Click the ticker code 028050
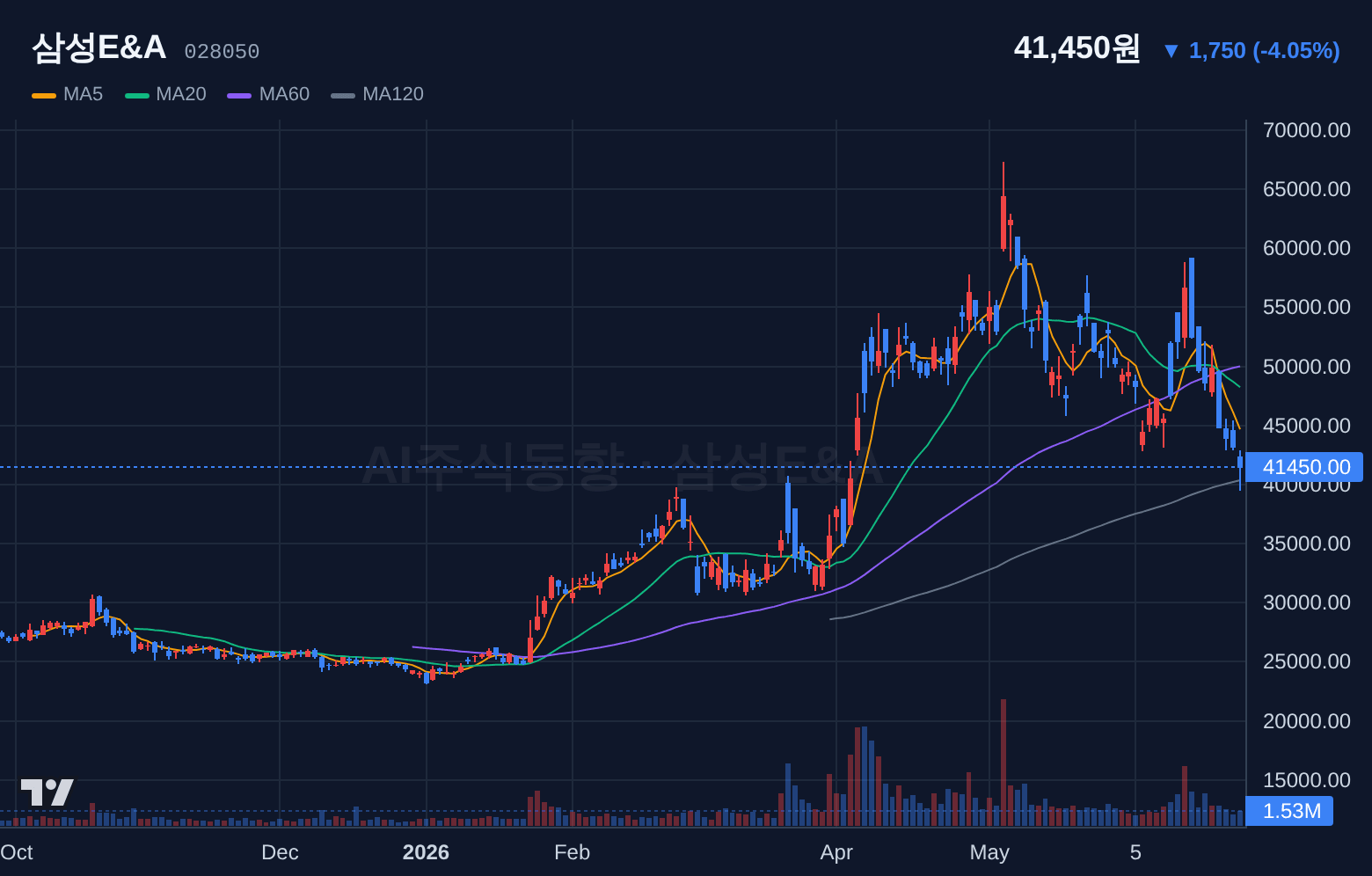Viewport: 1372px width, 876px height. click(x=222, y=52)
